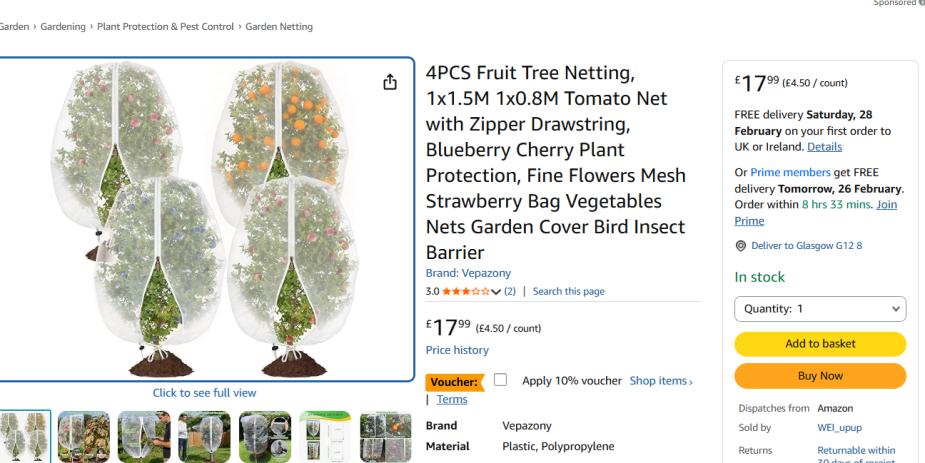Tick the Apply 10% voucher checkbox
This screenshot has width=925, height=463.
(500, 380)
